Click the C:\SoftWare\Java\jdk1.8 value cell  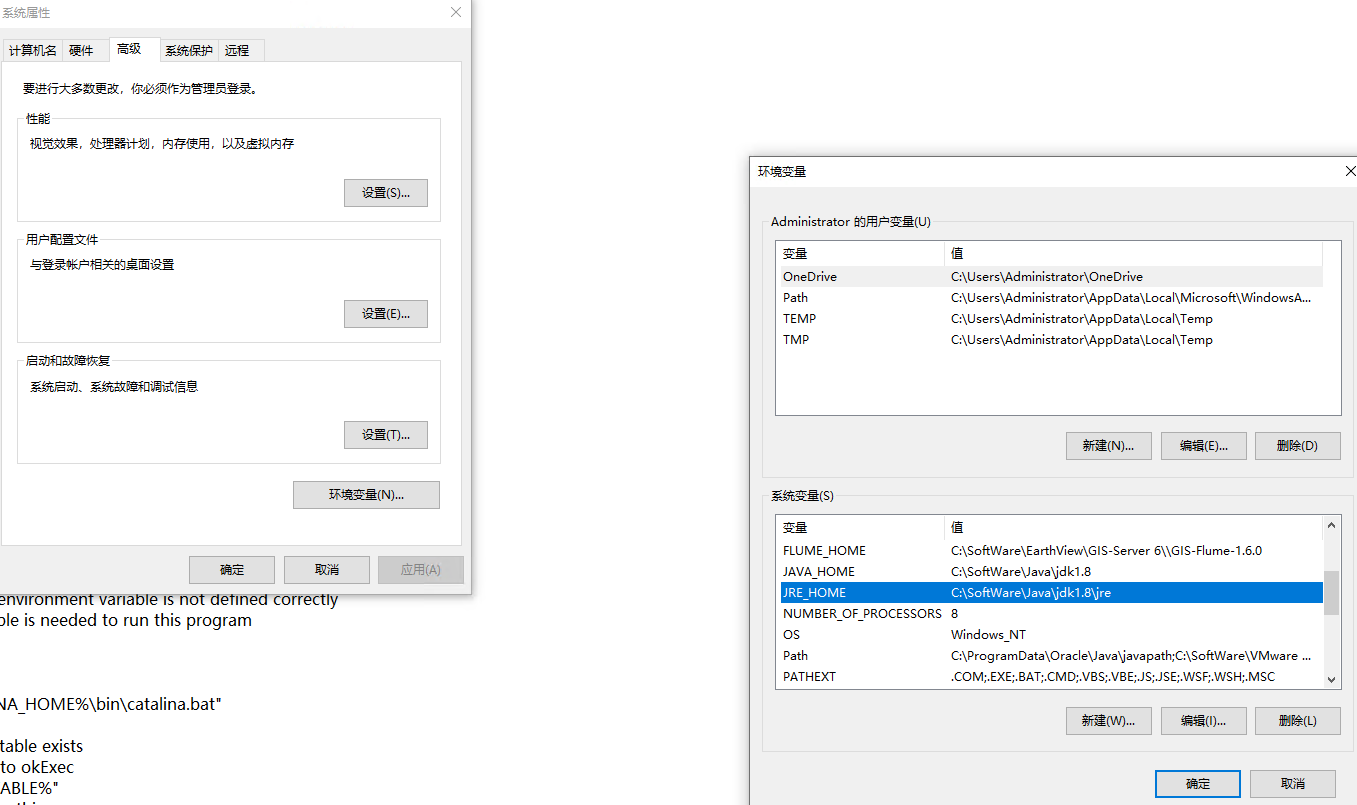1021,572
